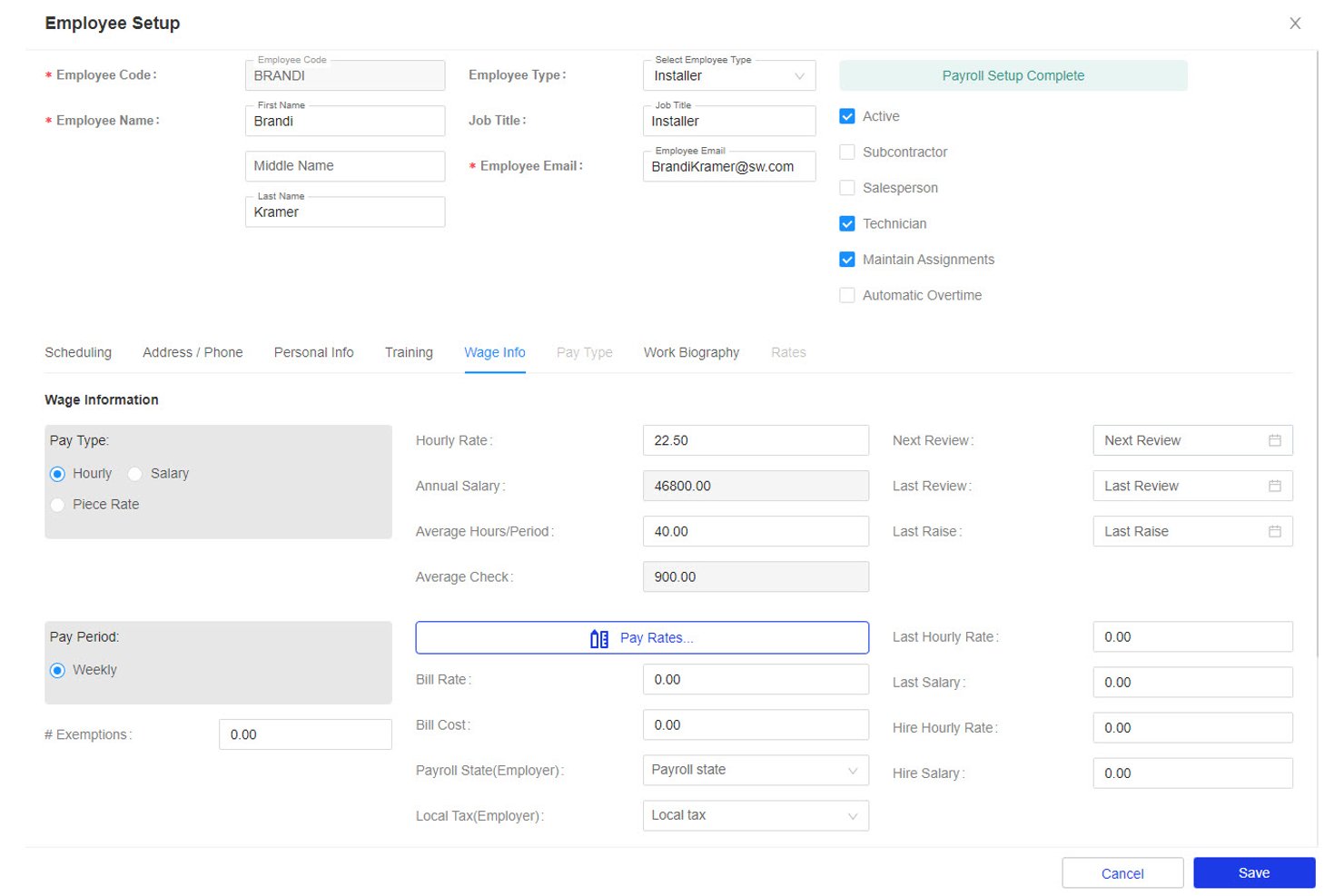Viewport: 1344px width, 896px height.
Task: Select Salary pay type radio
Action: point(135,474)
